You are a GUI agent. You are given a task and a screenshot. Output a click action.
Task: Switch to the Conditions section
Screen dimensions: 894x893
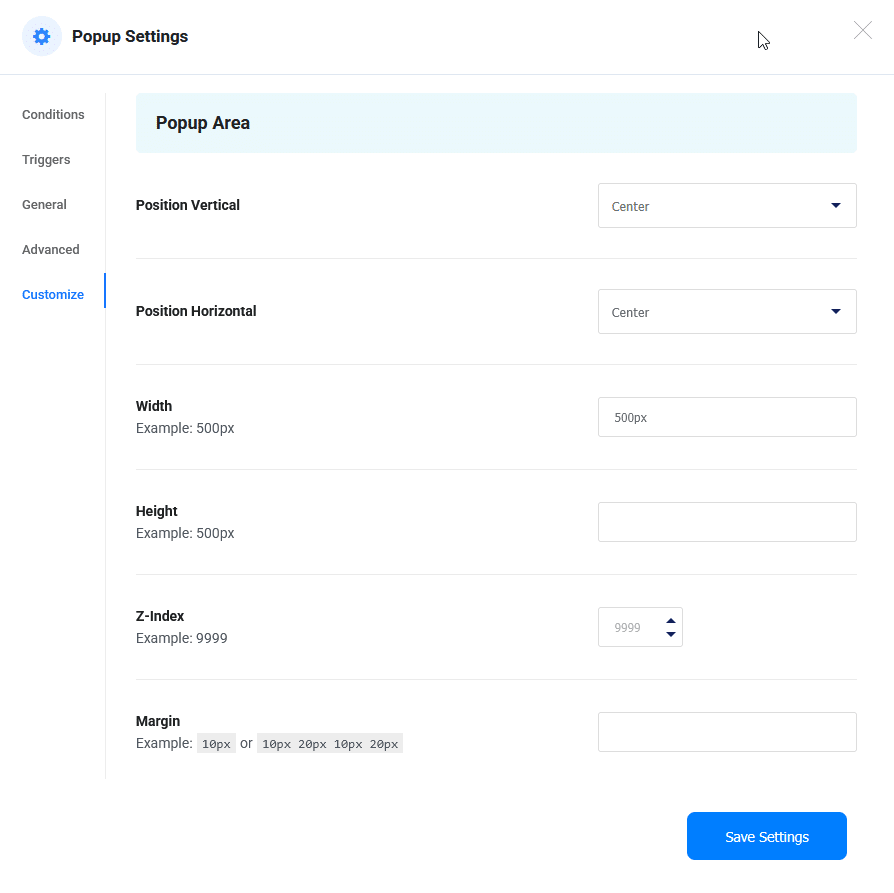[x=52, y=114]
